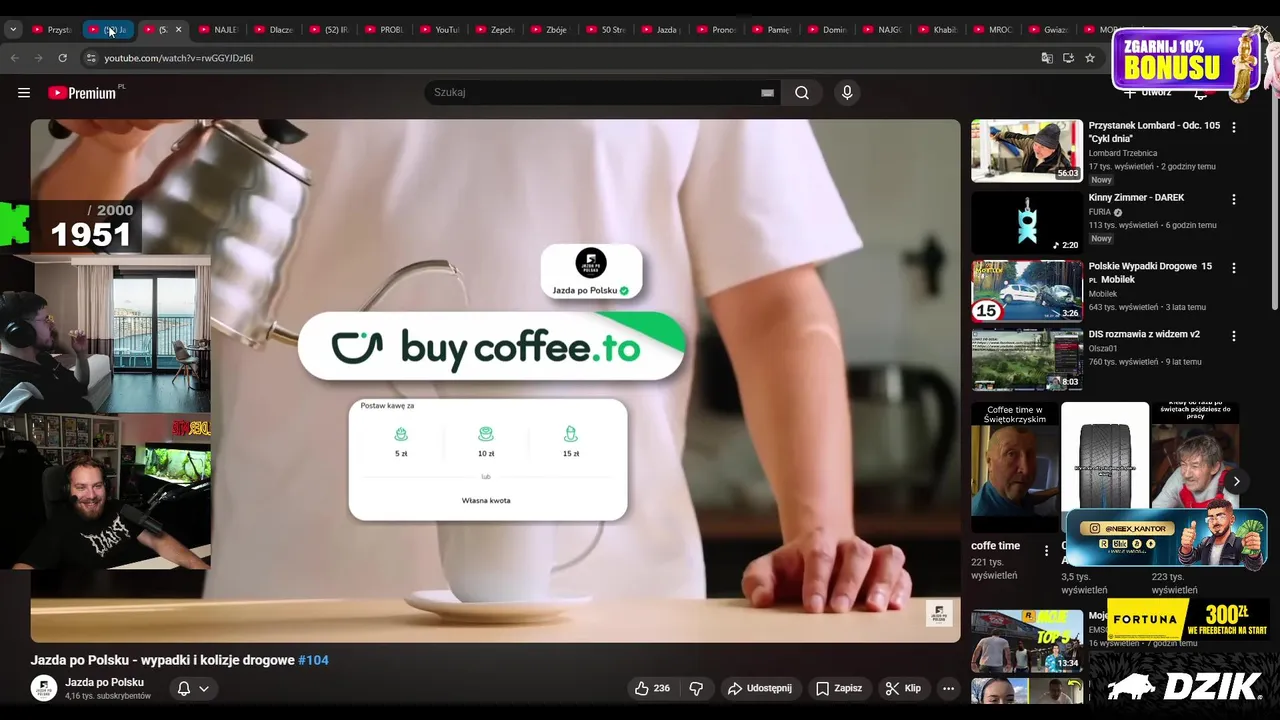This screenshot has width=1280, height=720.
Task: Open DIS rozmawia z widzem v2 title
Action: 1144,334
